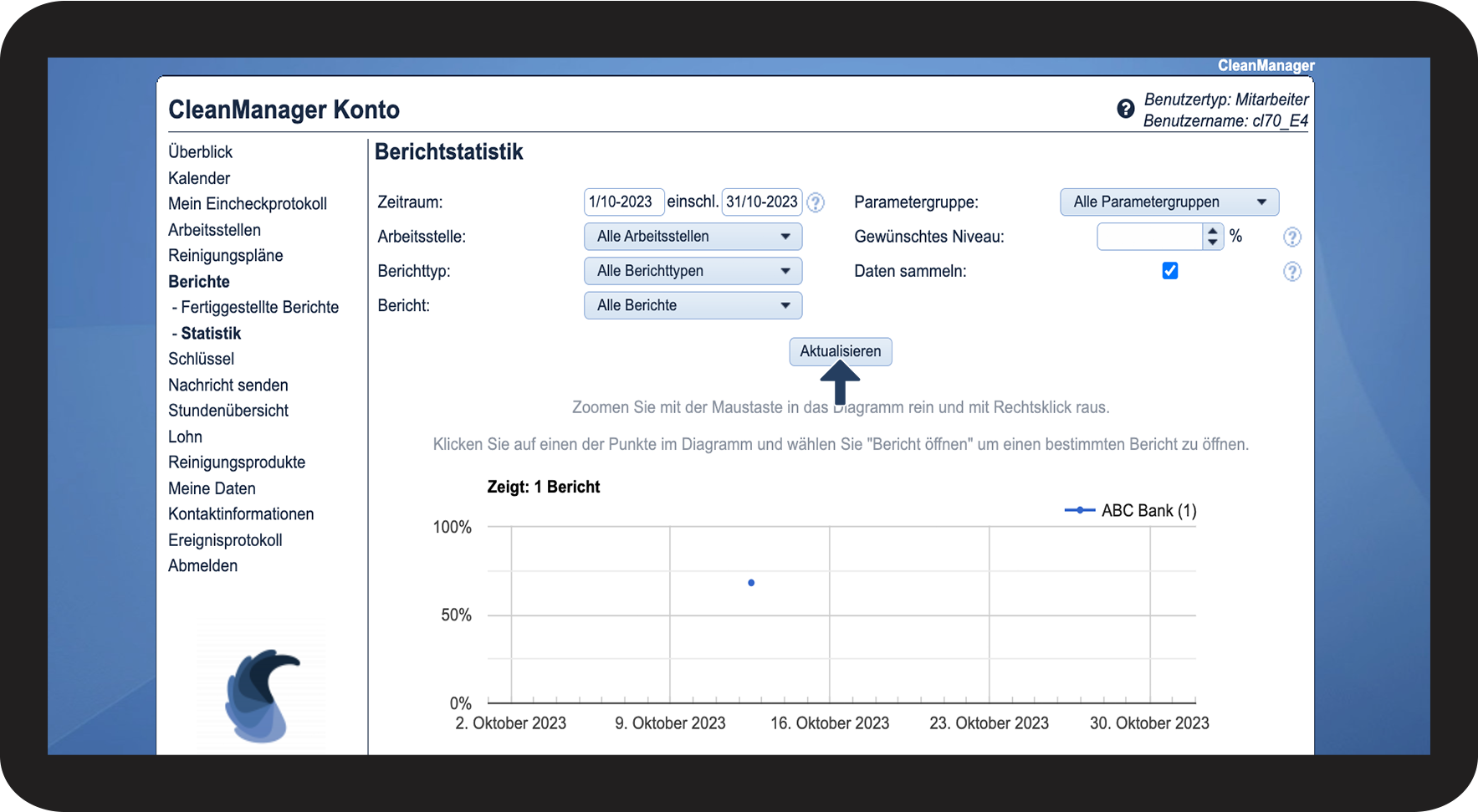The image size is (1478, 812).
Task: Open the help icon for Daten sammeln
Action: pyautogui.click(x=1291, y=272)
